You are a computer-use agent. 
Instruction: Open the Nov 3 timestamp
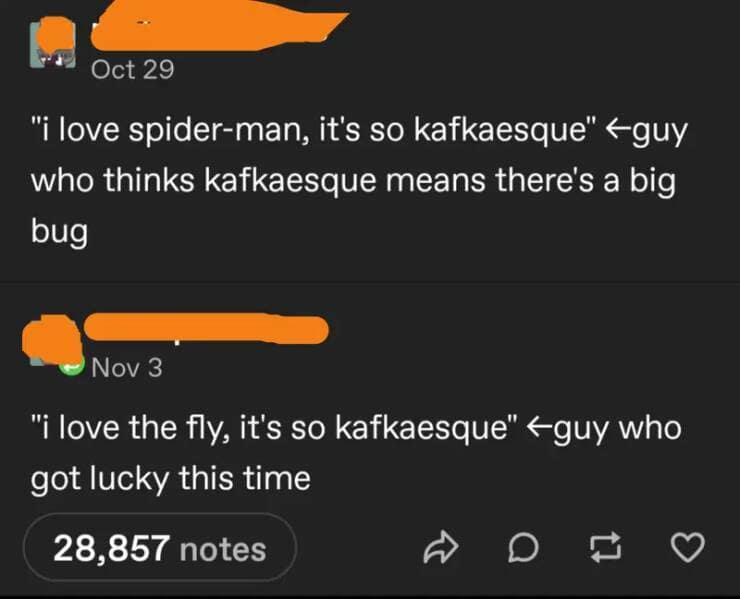click(x=127, y=367)
